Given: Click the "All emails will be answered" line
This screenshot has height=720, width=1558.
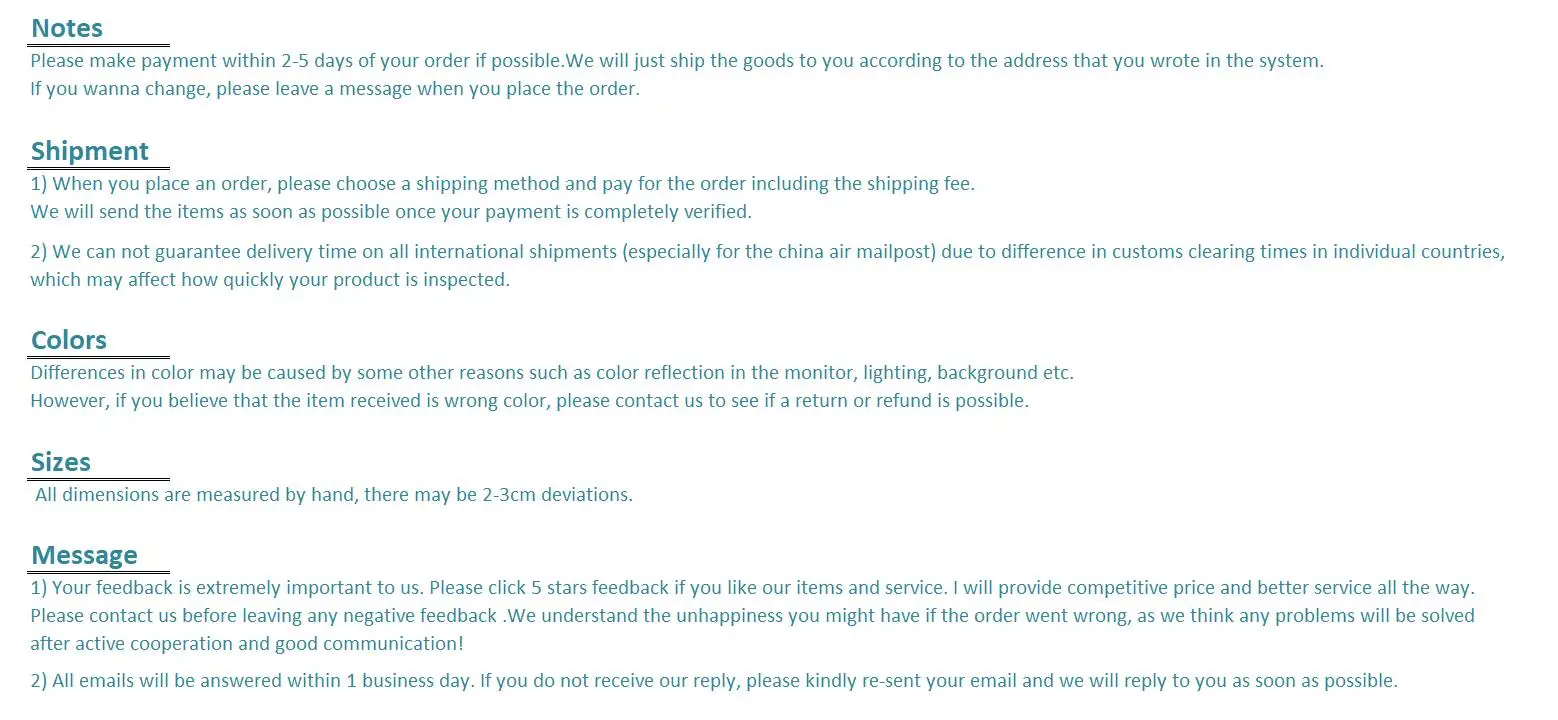Looking at the screenshot, I should pos(713,682).
